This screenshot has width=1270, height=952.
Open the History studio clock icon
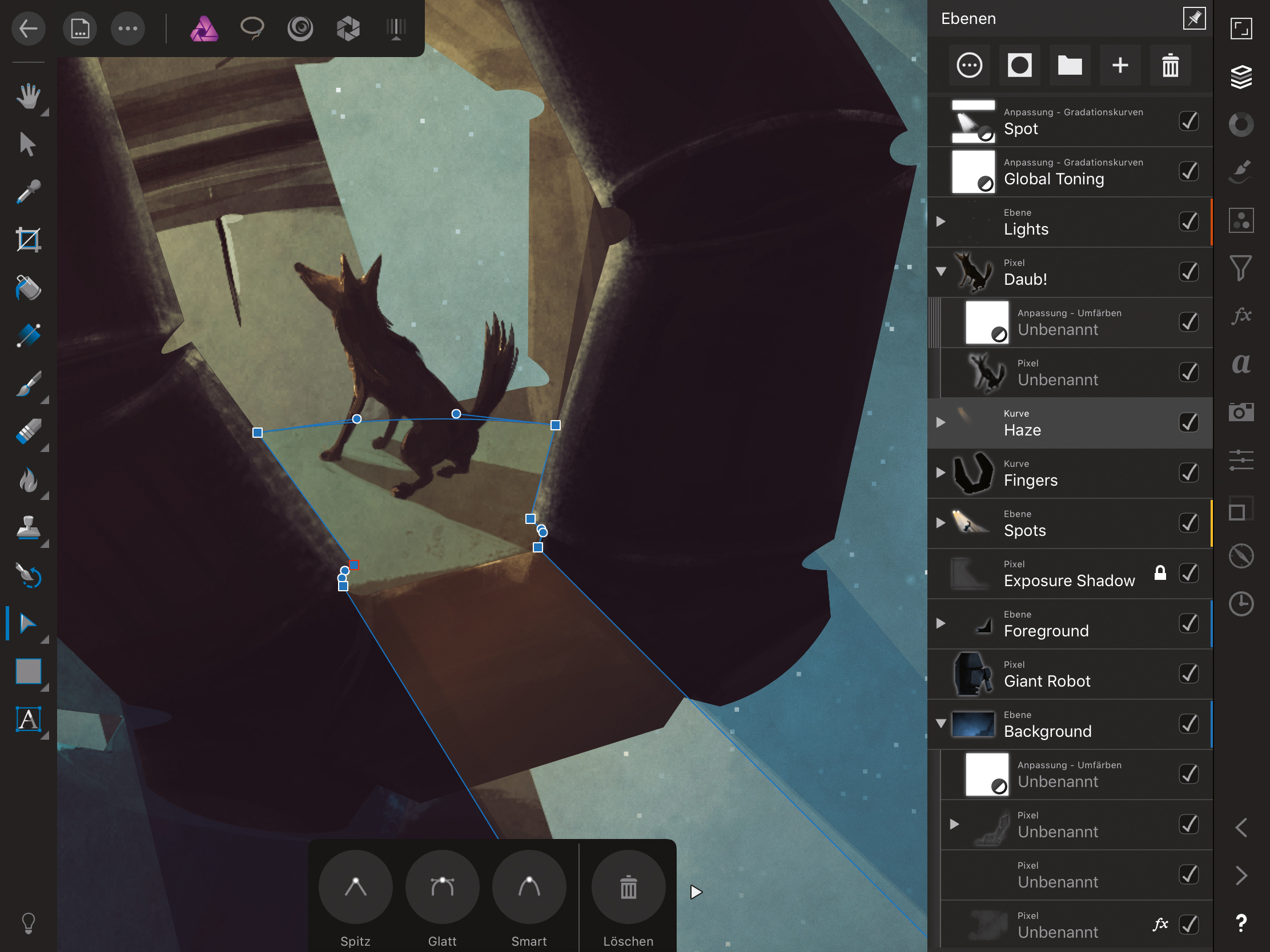coord(1241,604)
